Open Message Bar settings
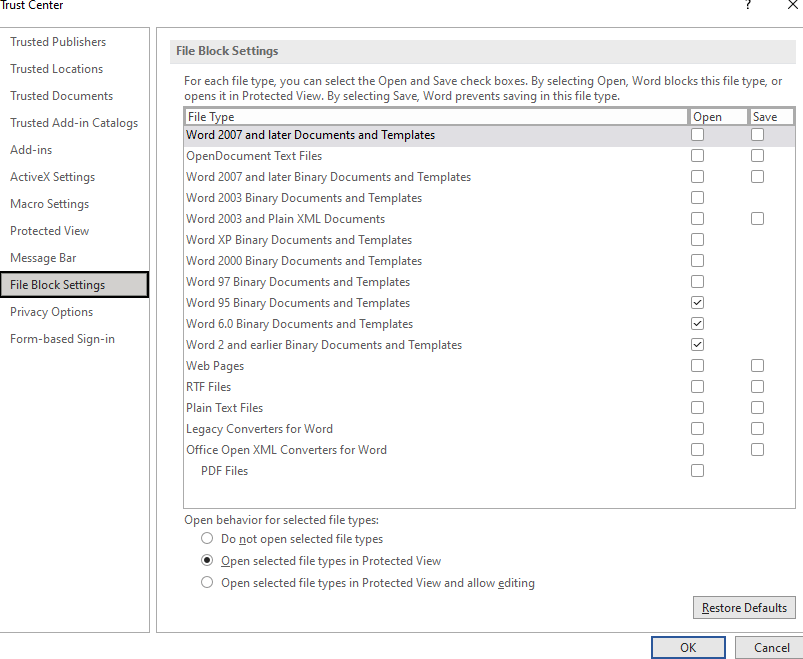803x659 pixels. click(43, 258)
